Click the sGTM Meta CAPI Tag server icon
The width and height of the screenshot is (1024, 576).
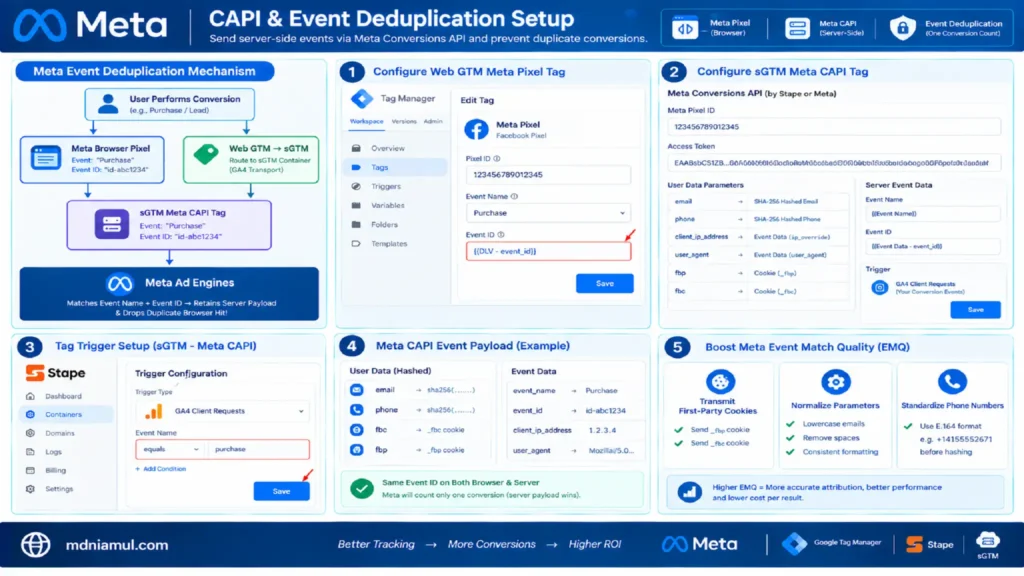coord(112,224)
